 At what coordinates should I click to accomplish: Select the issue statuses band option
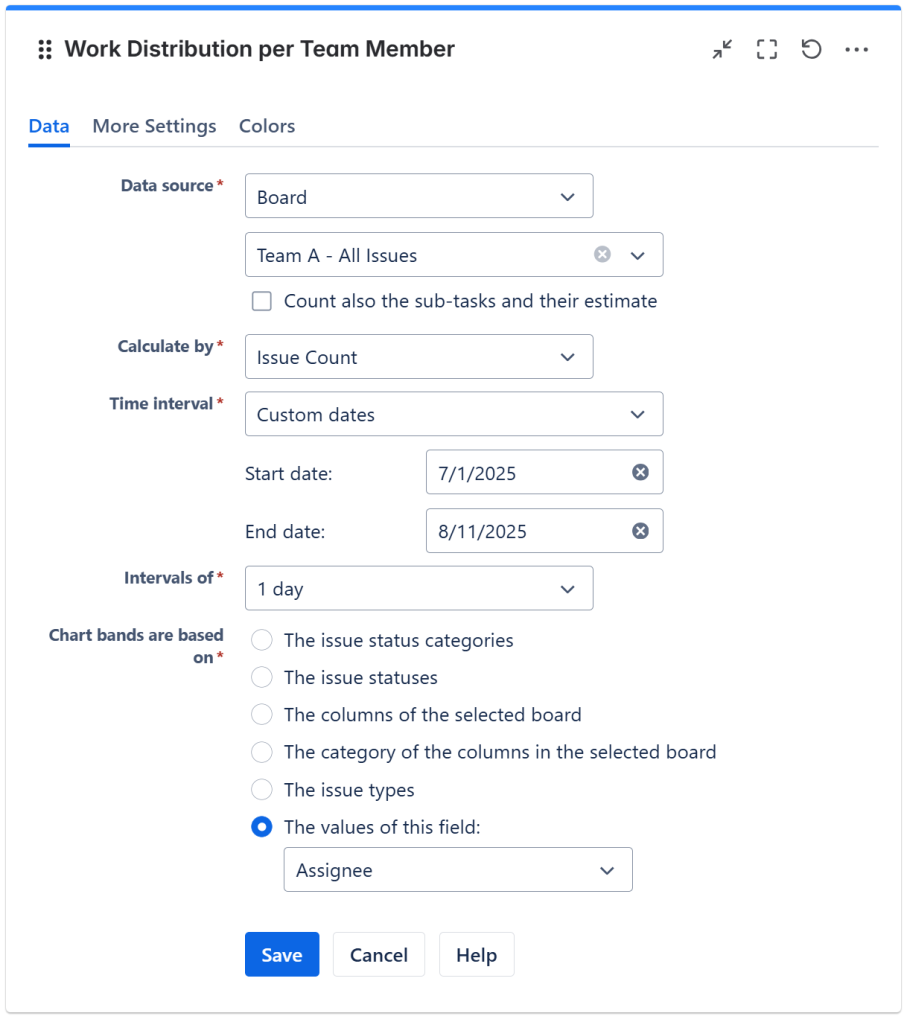coord(261,677)
